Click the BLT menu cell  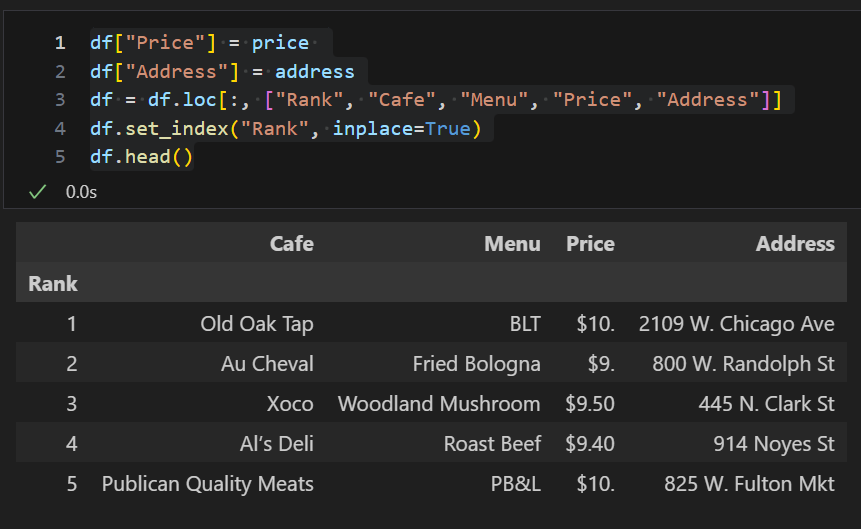tap(525, 324)
